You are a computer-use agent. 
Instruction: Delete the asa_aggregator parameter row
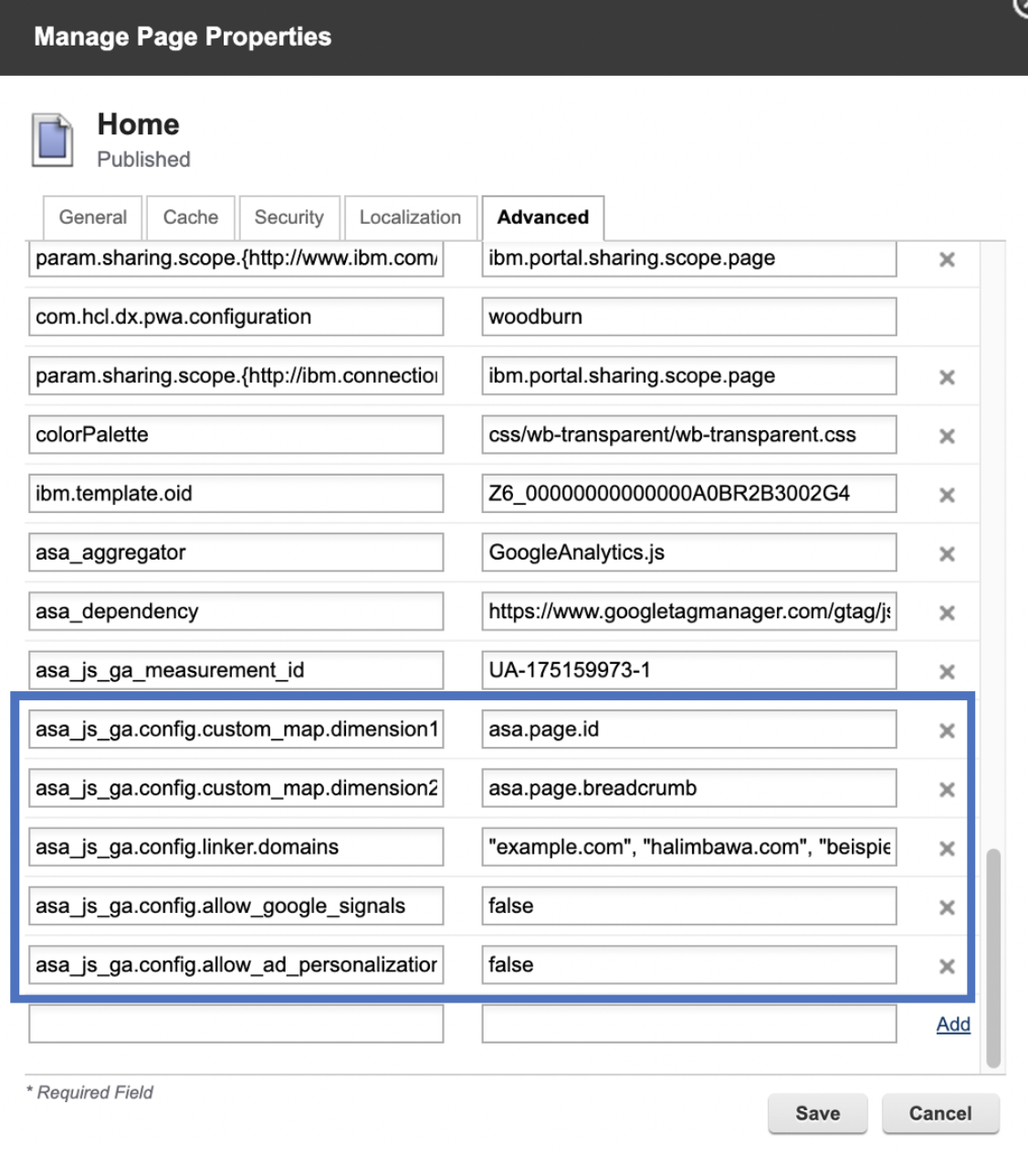[947, 552]
